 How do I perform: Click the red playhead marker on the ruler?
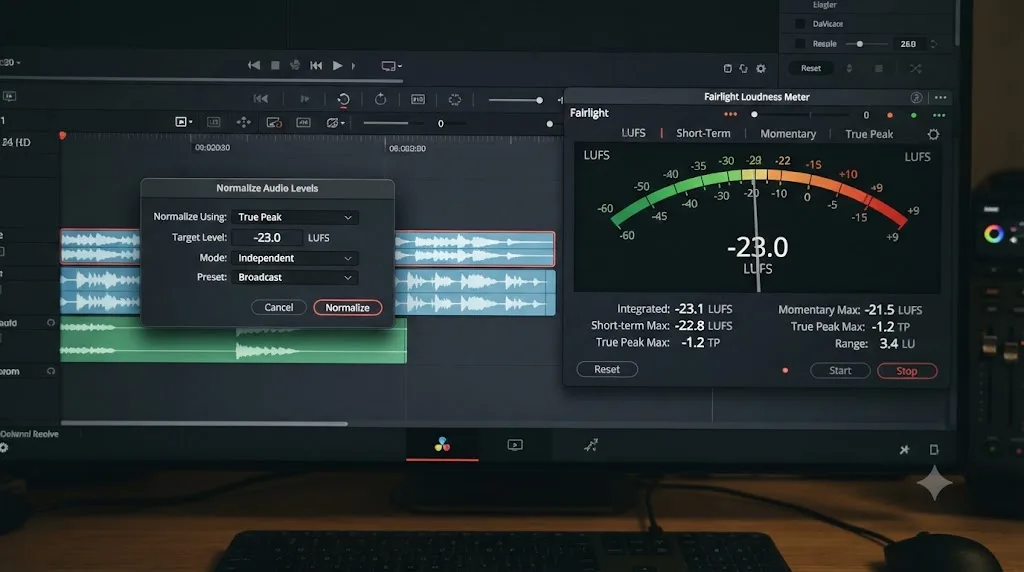[63, 136]
